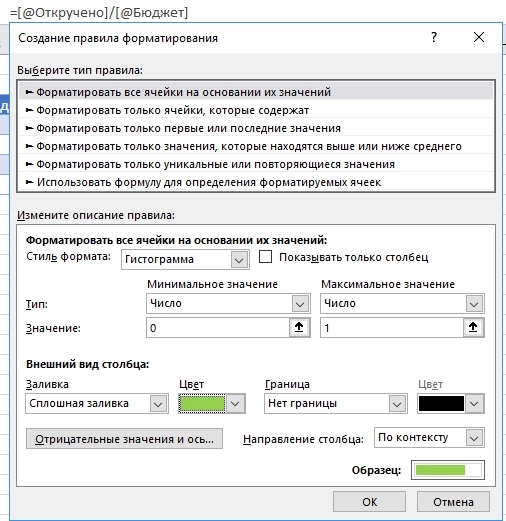Click the maximum value input field
The image size is (506, 521).
click(392, 328)
